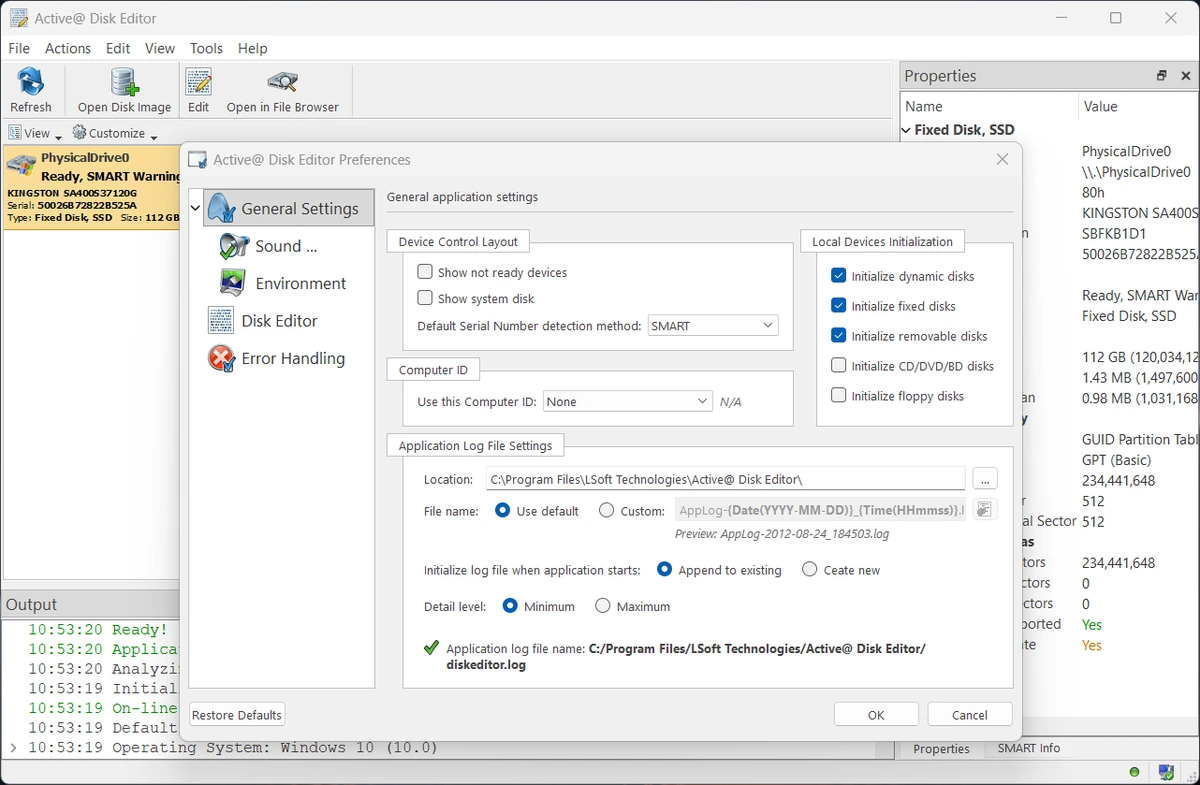Click the log file name template icon
This screenshot has height=785, width=1200.
pos(984,509)
